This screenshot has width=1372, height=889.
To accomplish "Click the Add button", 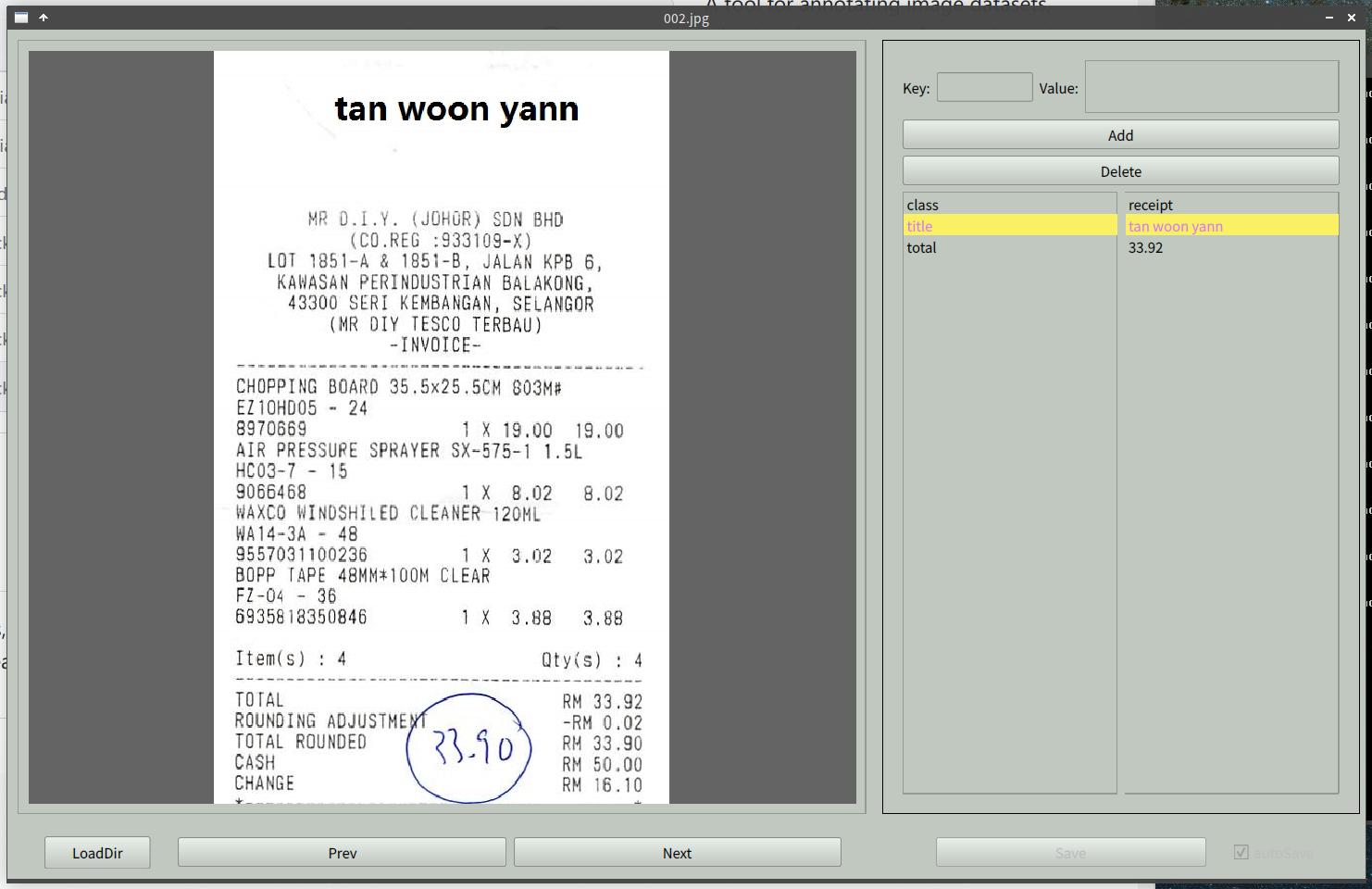I will [1120, 135].
